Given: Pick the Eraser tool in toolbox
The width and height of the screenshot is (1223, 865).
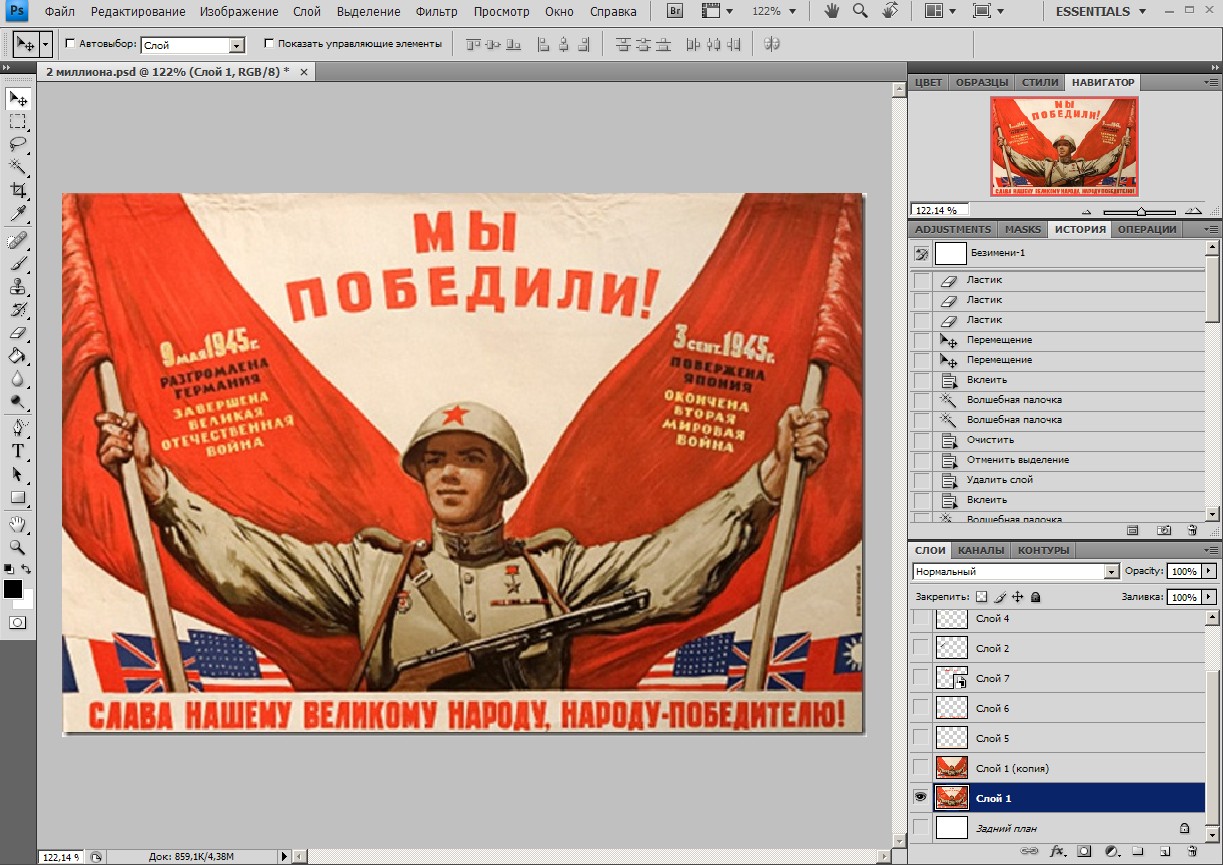Looking at the screenshot, I should click(18, 333).
